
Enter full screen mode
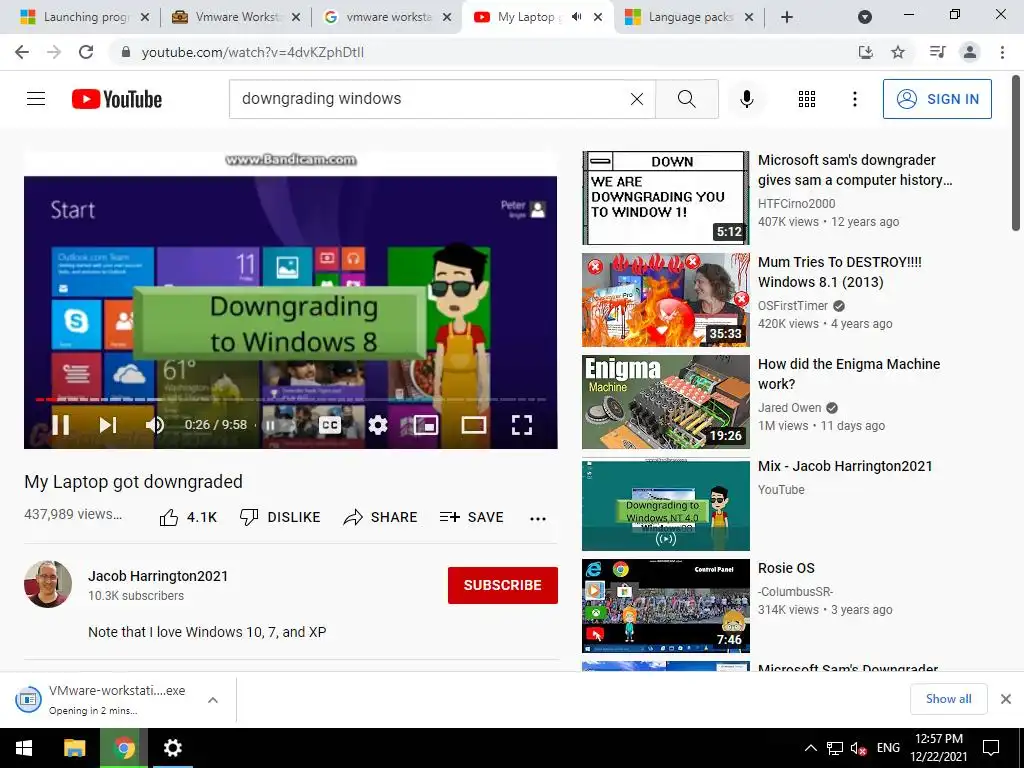point(521,425)
